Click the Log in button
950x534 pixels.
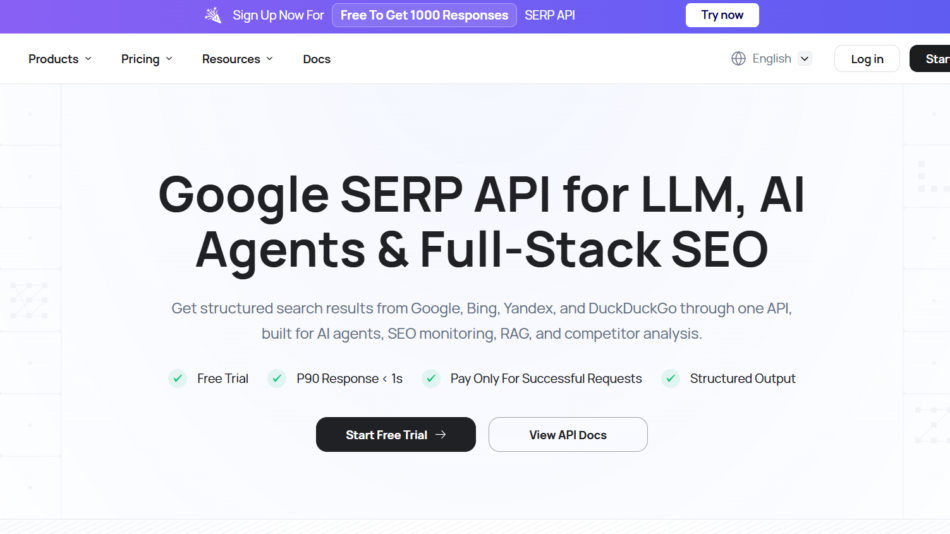tap(867, 59)
